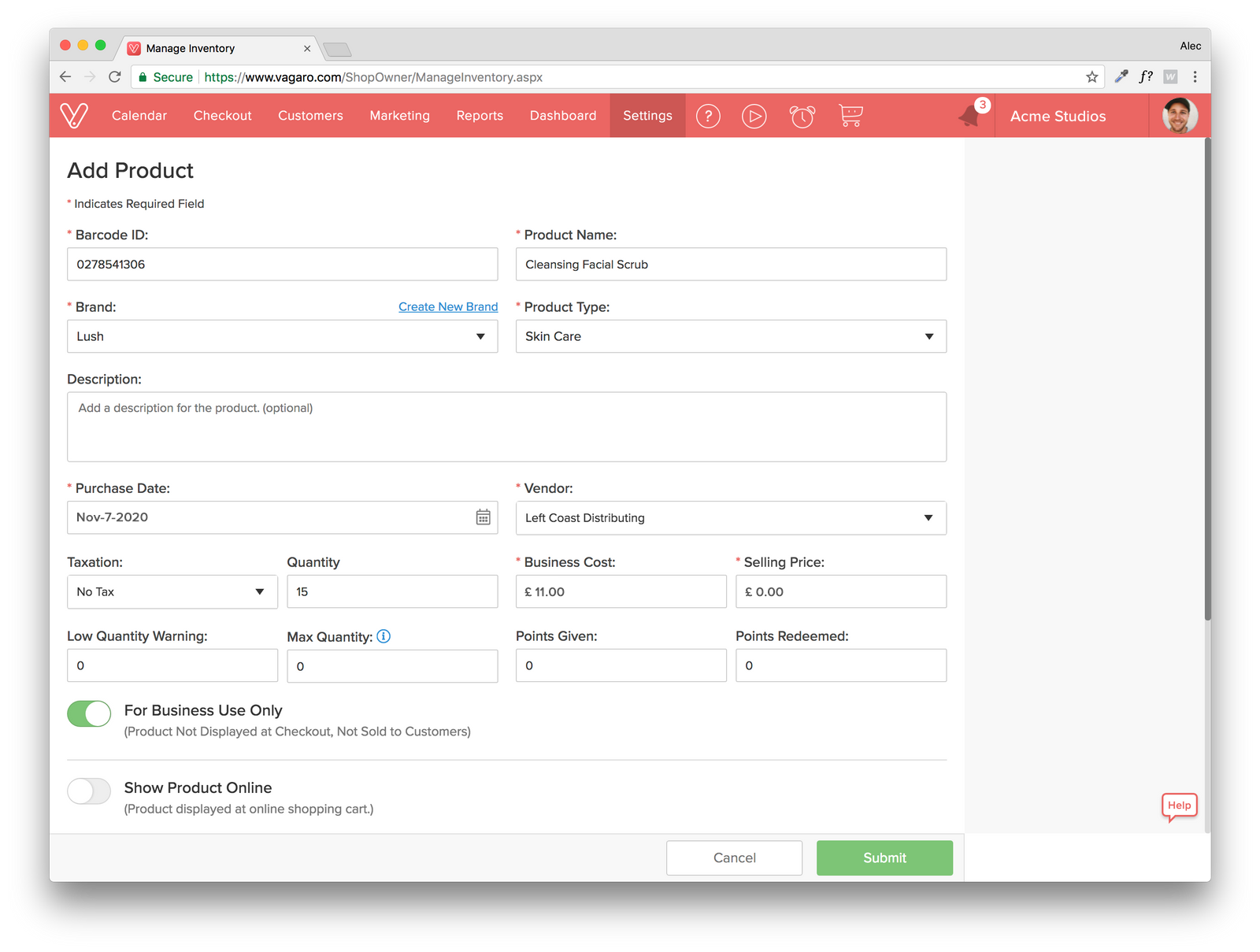Viewport: 1260px width, 952px height.
Task: Bookmark this page with star icon
Action: 1091,77
